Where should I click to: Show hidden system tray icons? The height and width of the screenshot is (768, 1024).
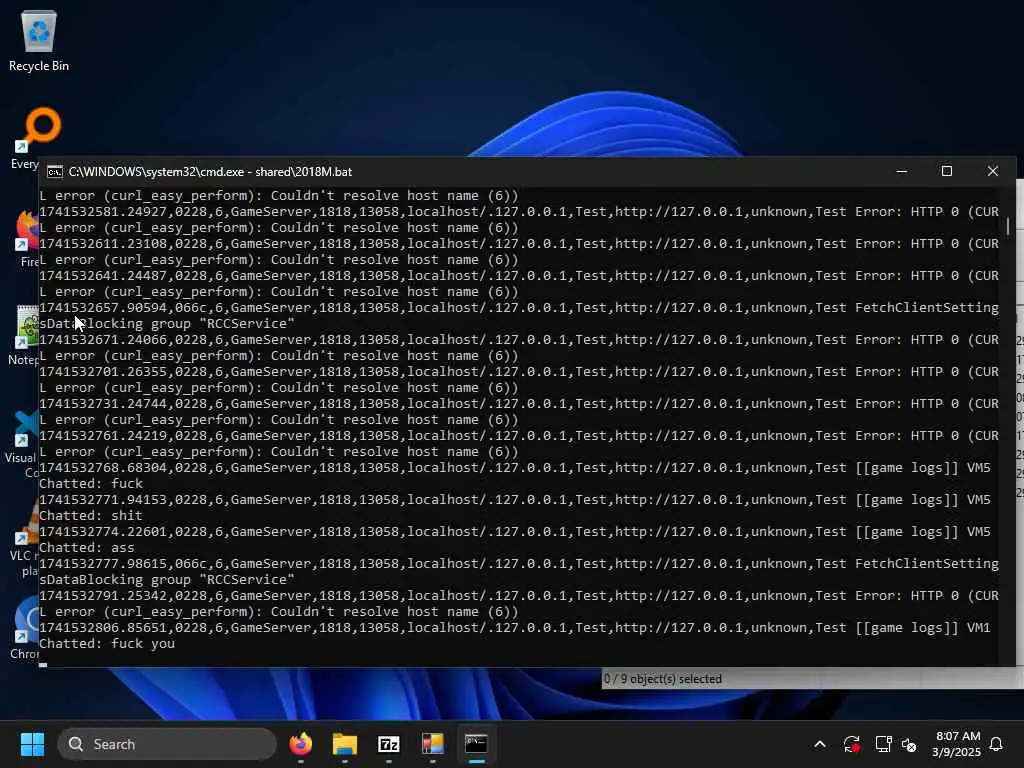pos(820,744)
